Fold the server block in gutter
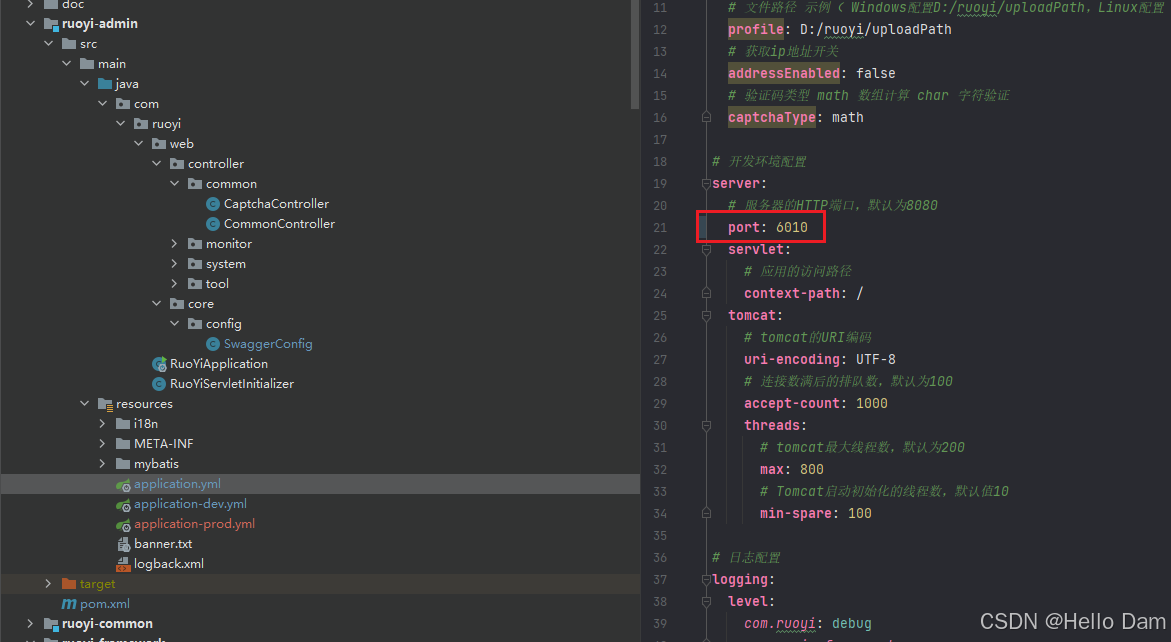1171x642 pixels. (706, 183)
